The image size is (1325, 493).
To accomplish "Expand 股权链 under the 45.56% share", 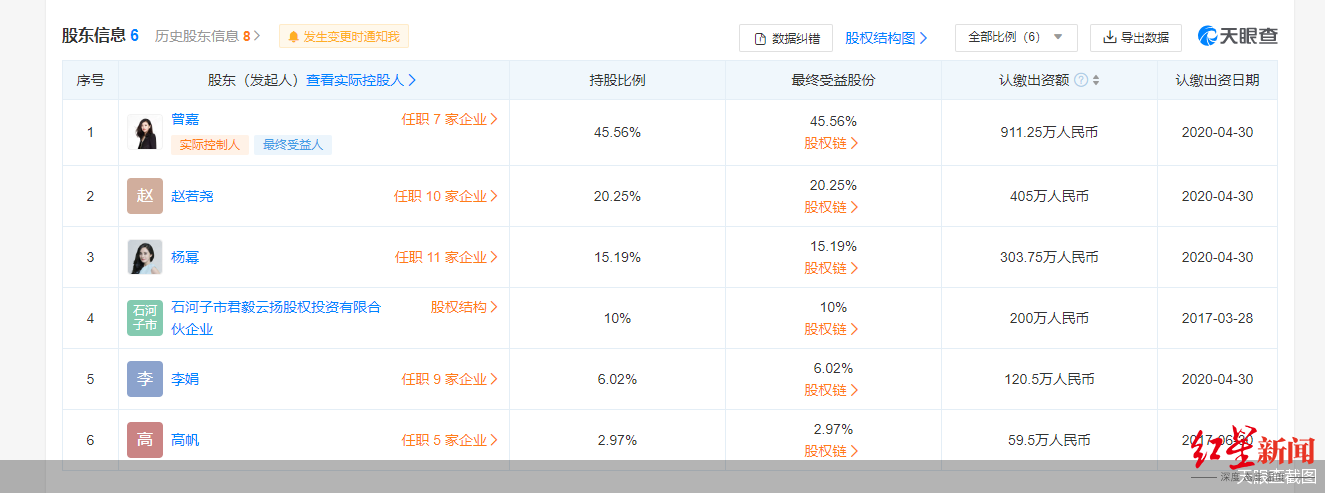I will point(832,143).
